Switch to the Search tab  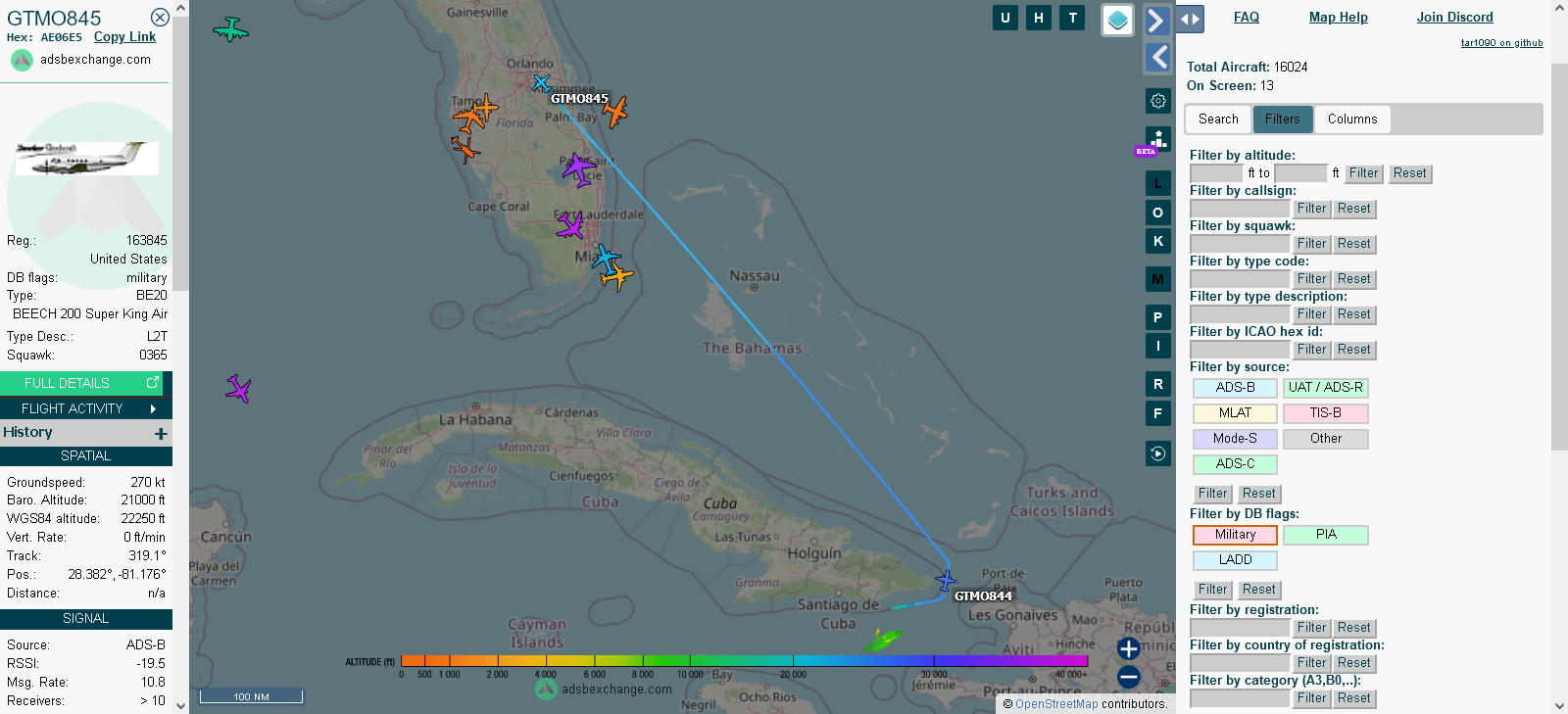pos(1218,119)
